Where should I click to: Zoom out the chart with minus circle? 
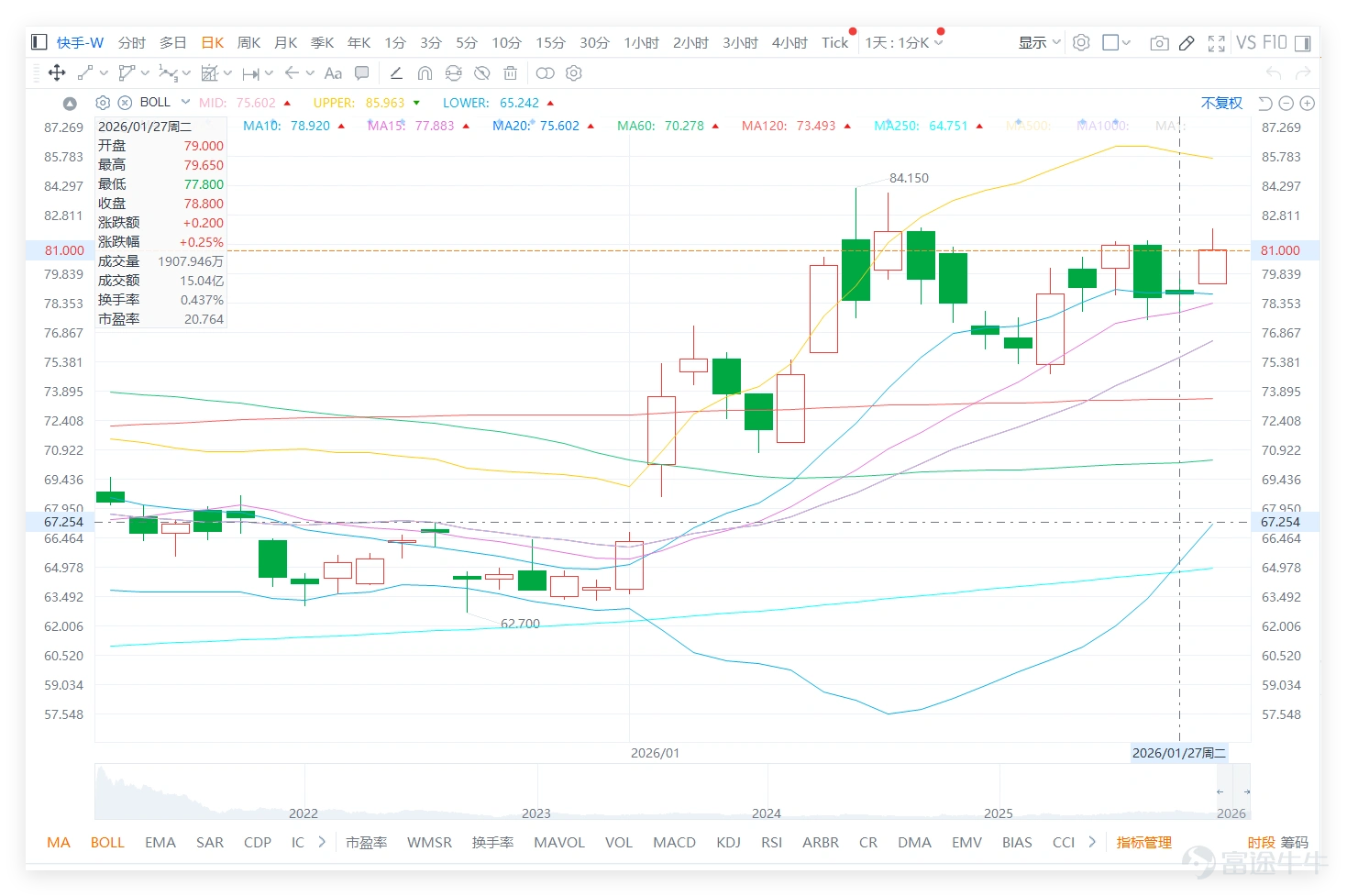tap(1286, 103)
